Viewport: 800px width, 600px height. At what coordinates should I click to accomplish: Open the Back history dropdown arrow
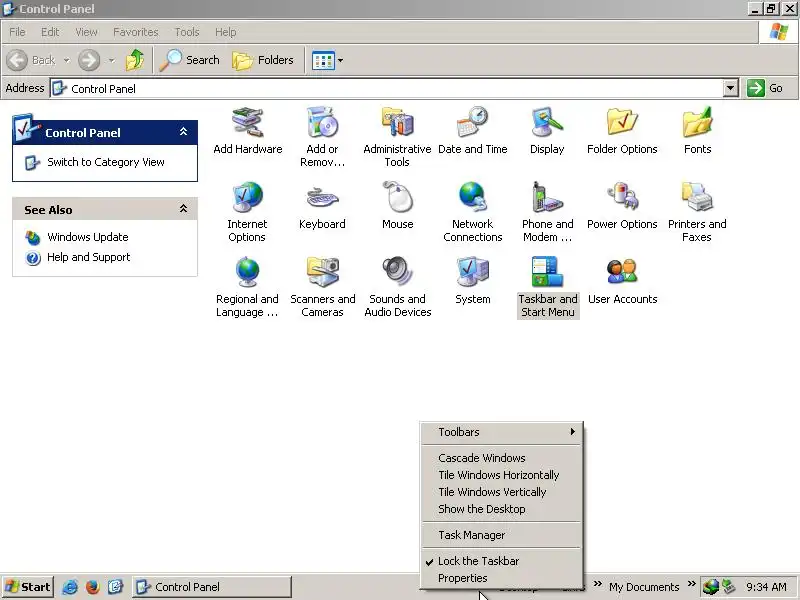click(x=66, y=60)
